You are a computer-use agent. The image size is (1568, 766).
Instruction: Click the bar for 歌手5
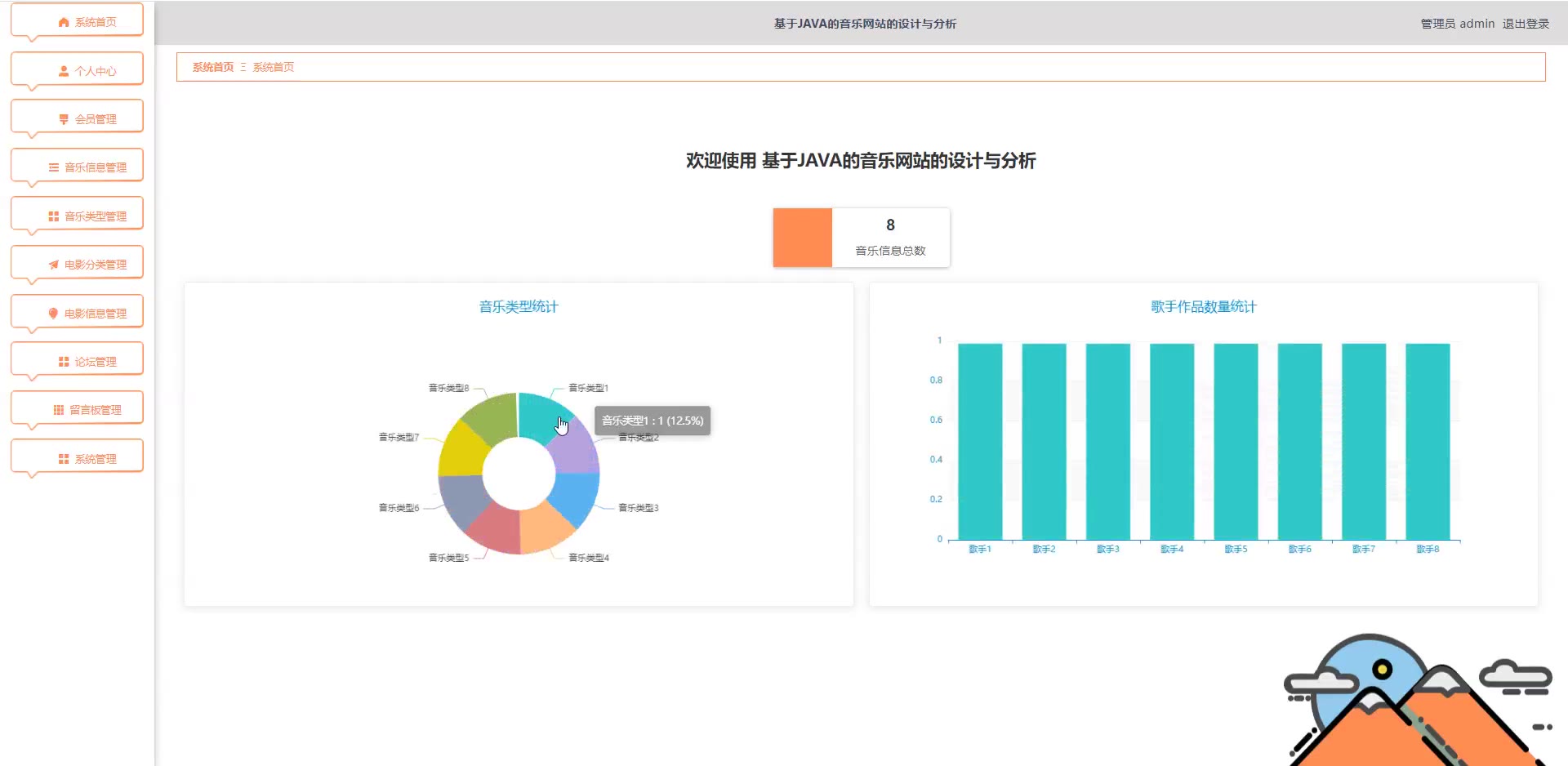click(1236, 441)
